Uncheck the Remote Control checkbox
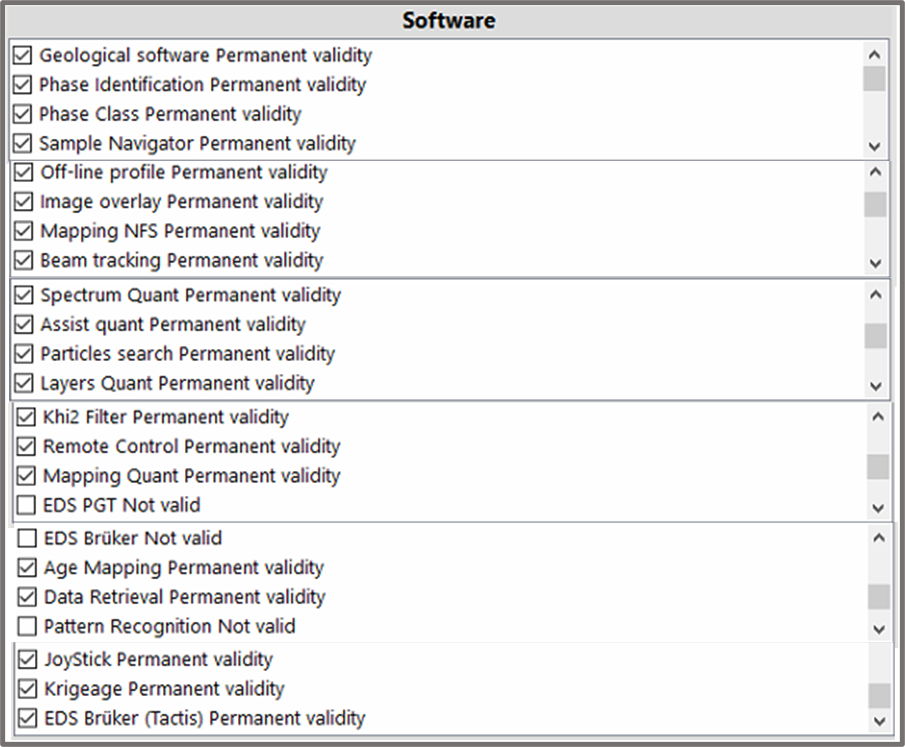905x747 pixels. tap(27, 446)
